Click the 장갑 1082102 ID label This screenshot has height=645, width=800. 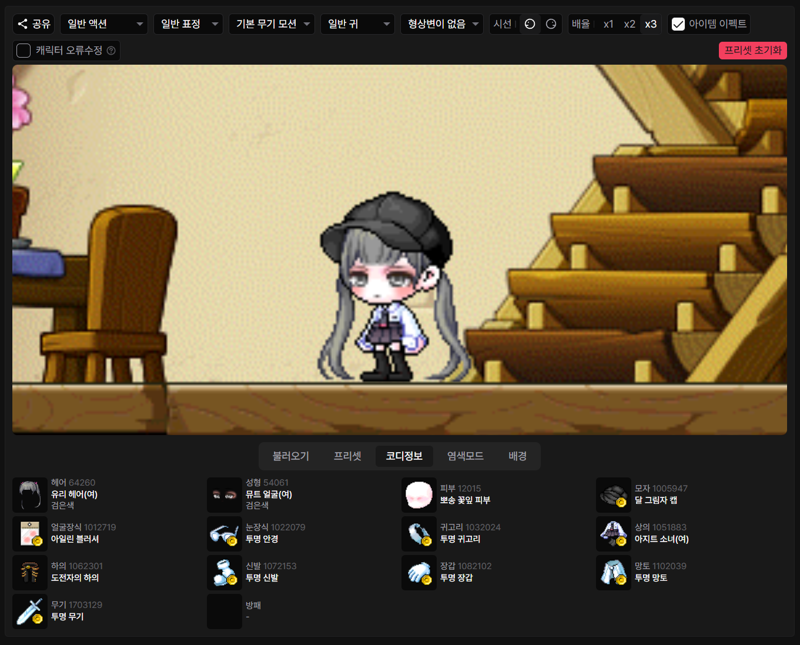click(466, 566)
